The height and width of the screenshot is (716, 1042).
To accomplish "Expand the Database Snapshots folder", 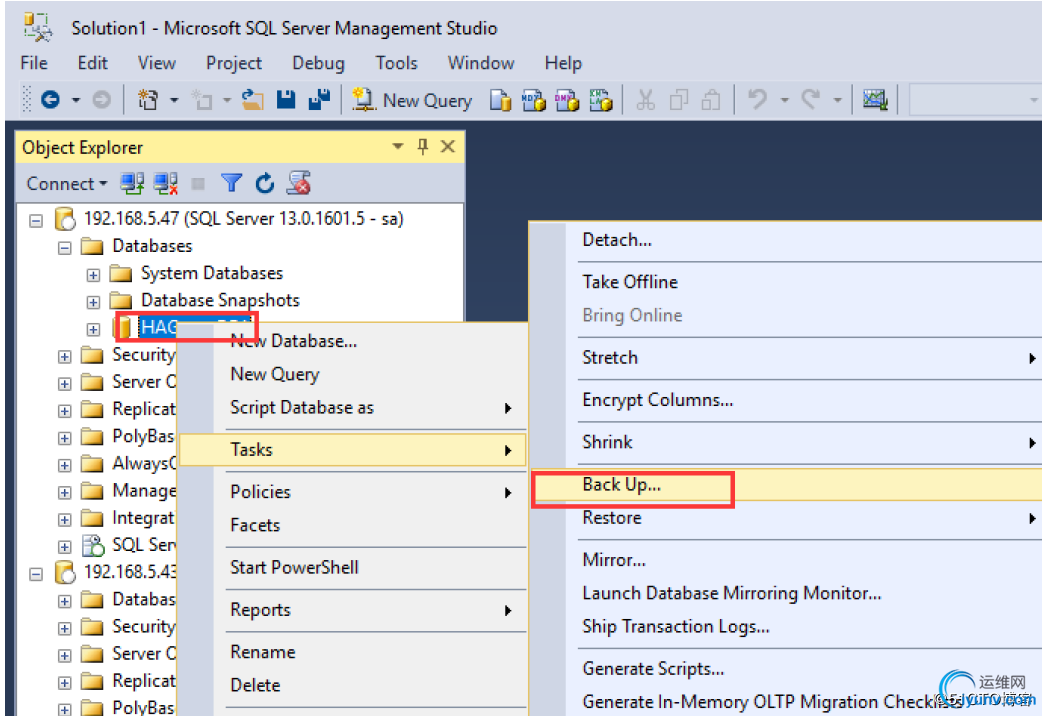I will click(x=93, y=302).
